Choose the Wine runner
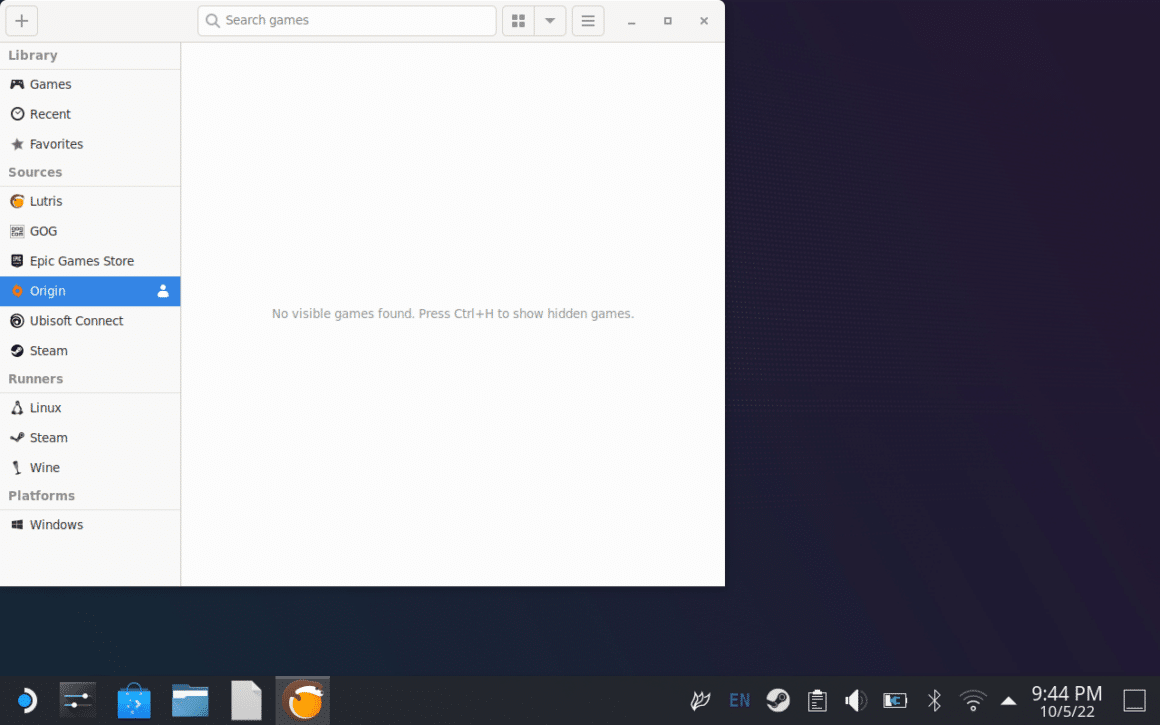Screen dimensions: 1160x725 [x=44, y=467]
